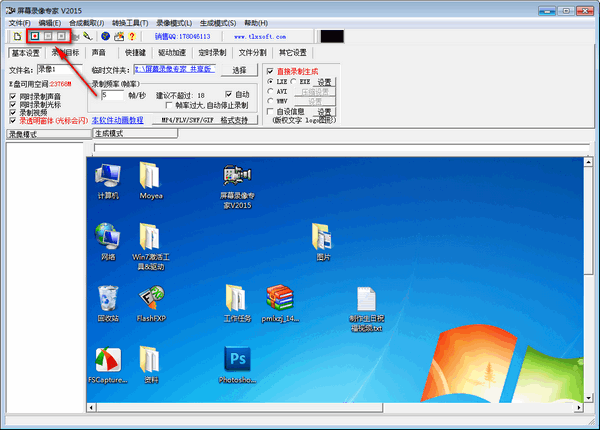Viewport: 600px width, 430px height.
Task: Click the Photoshop Ps icon in preview
Action: coord(237,365)
